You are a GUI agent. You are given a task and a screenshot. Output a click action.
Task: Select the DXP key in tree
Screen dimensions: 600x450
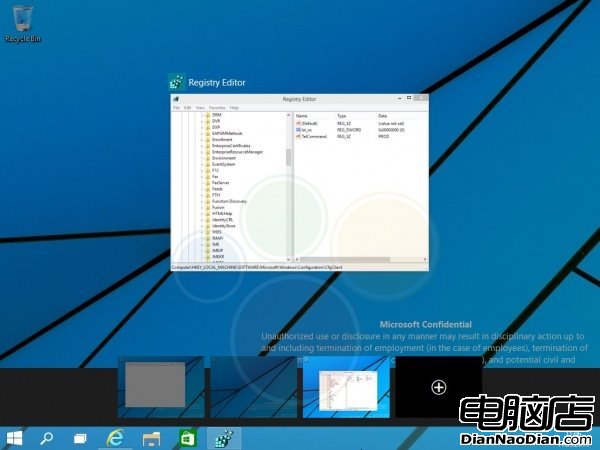click(x=216, y=127)
